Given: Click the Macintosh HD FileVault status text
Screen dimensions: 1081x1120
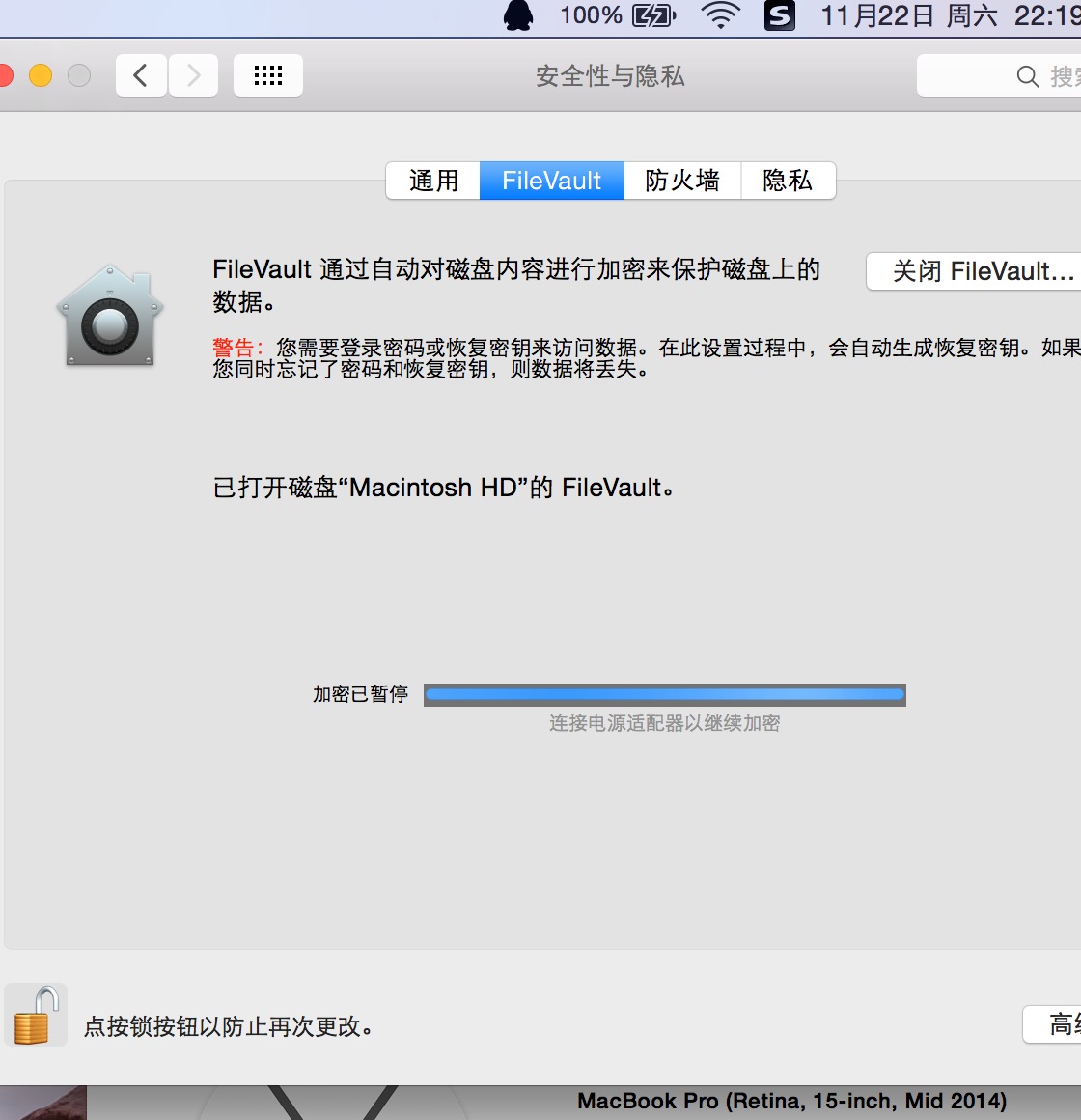Looking at the screenshot, I should (x=443, y=488).
